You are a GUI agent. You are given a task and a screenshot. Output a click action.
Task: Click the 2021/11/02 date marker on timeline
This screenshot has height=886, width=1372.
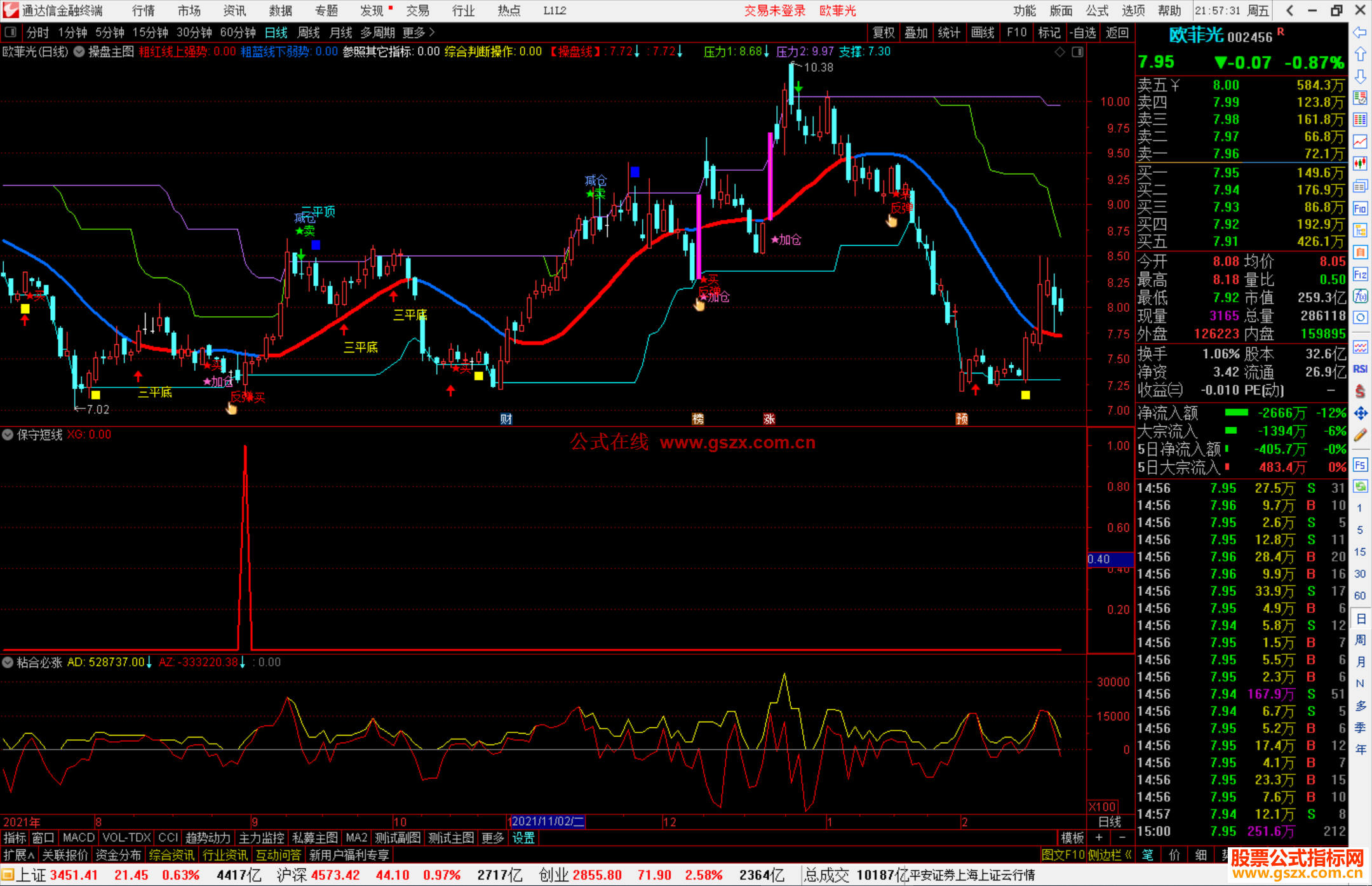pyautogui.click(x=548, y=821)
